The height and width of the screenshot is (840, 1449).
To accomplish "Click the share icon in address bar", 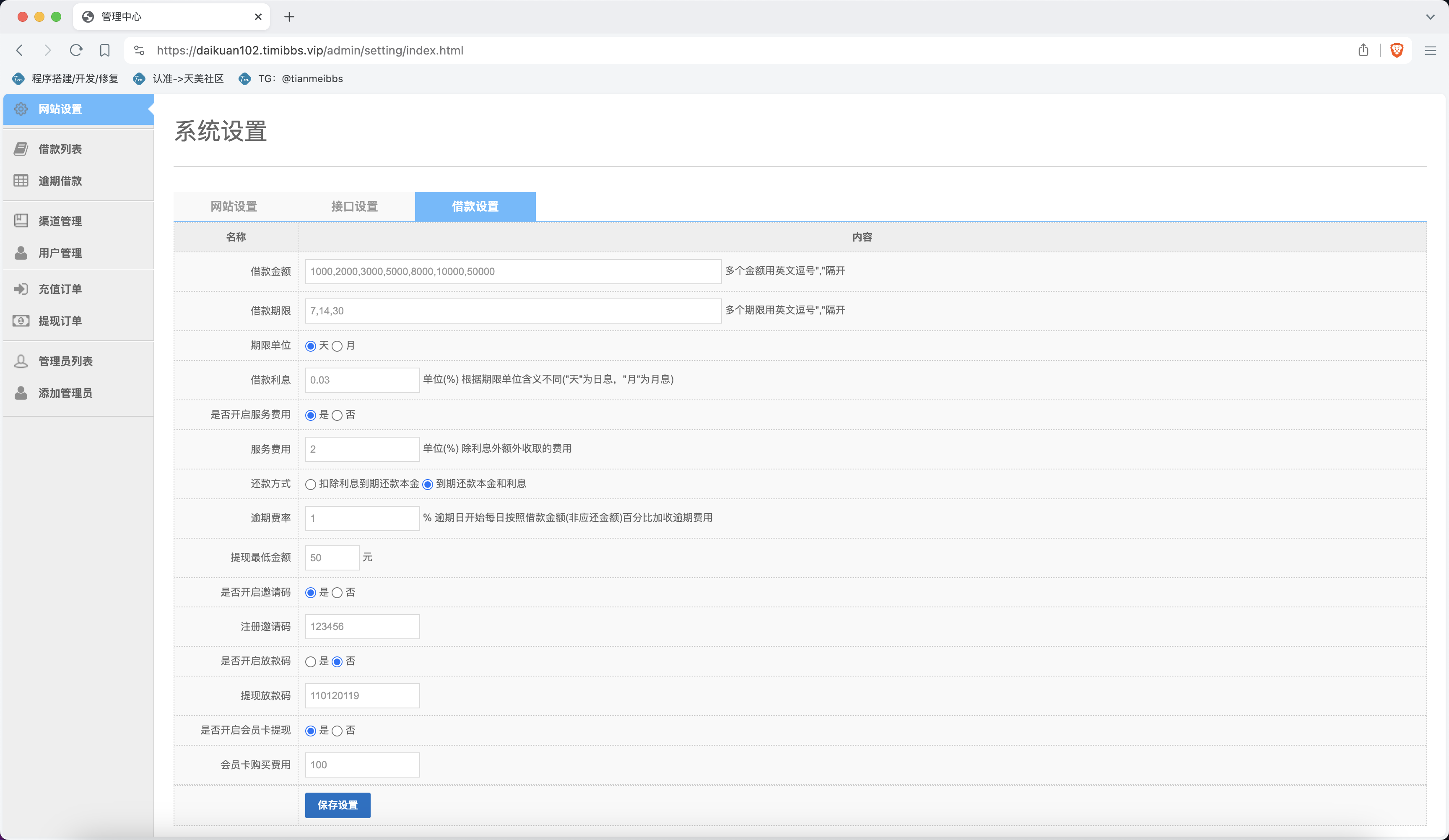I will tap(1363, 51).
